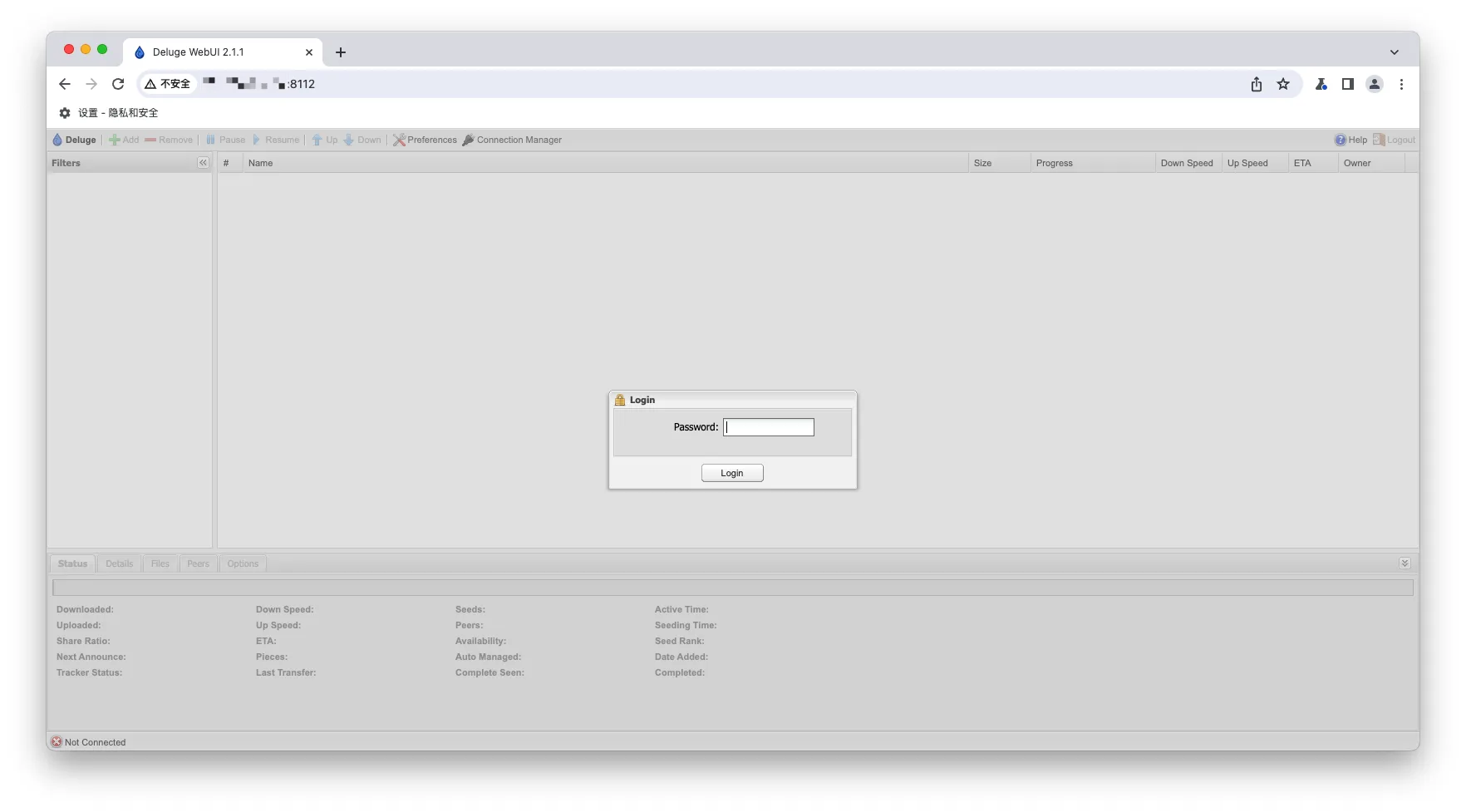The height and width of the screenshot is (812, 1466).
Task: Expand the tab search dropdown arrow
Action: pos(1395,52)
